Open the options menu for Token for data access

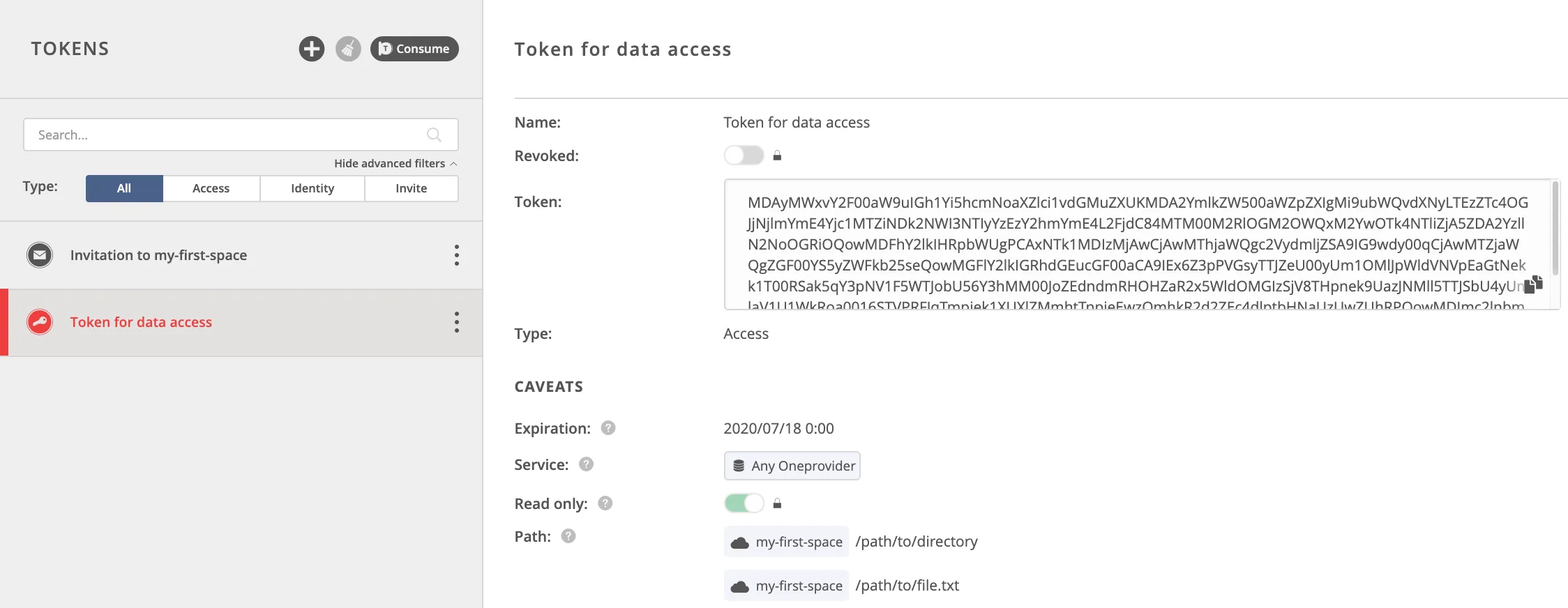(x=456, y=322)
